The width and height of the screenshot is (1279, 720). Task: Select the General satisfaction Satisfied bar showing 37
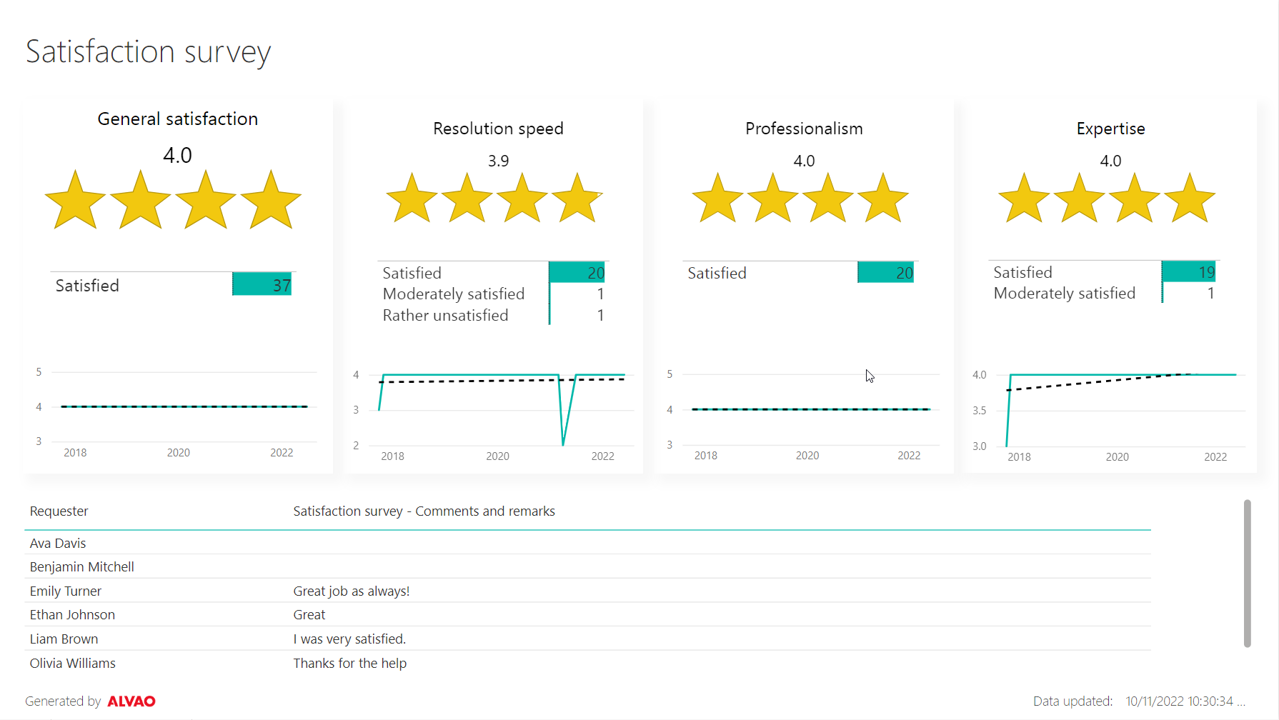[x=262, y=285]
